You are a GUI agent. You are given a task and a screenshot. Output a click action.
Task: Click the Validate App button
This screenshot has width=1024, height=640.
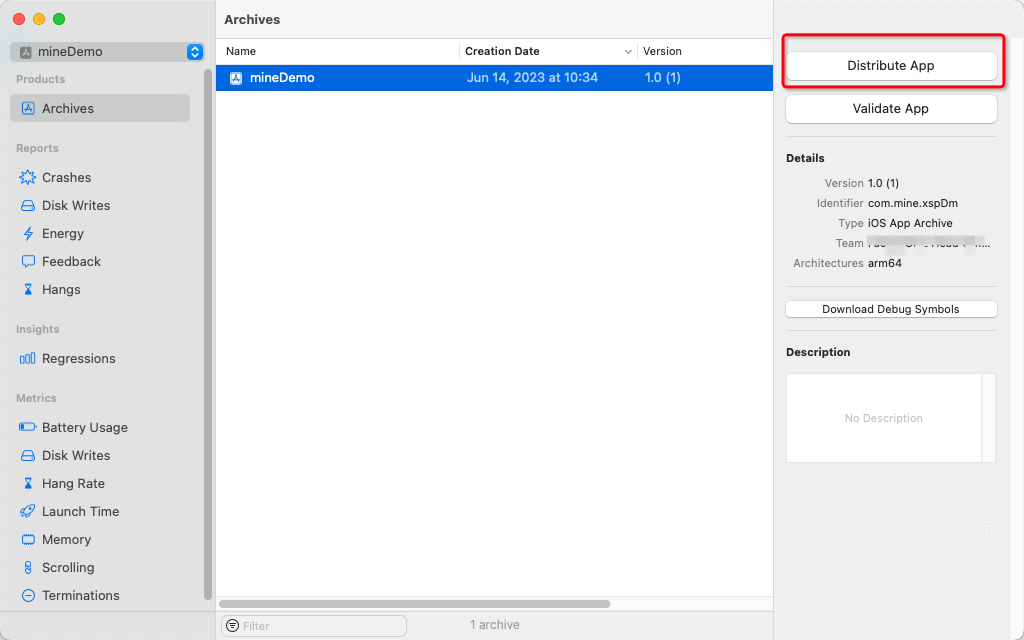click(x=891, y=108)
